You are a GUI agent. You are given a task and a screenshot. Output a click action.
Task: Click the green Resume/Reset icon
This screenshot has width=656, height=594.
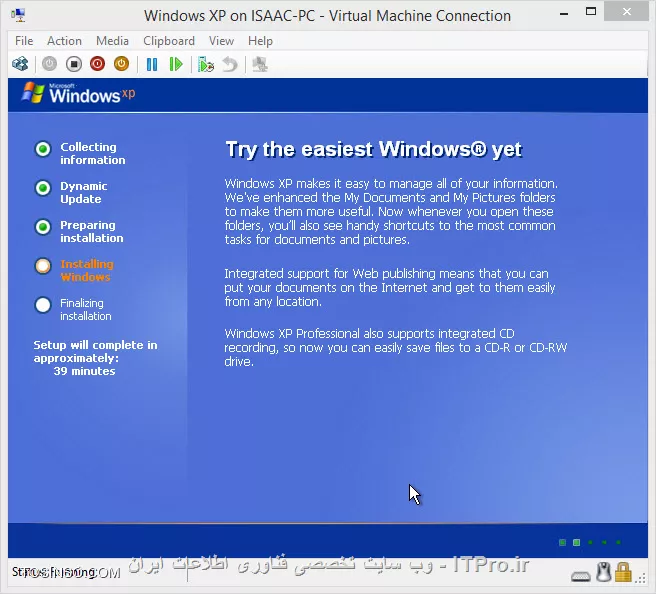(x=176, y=64)
